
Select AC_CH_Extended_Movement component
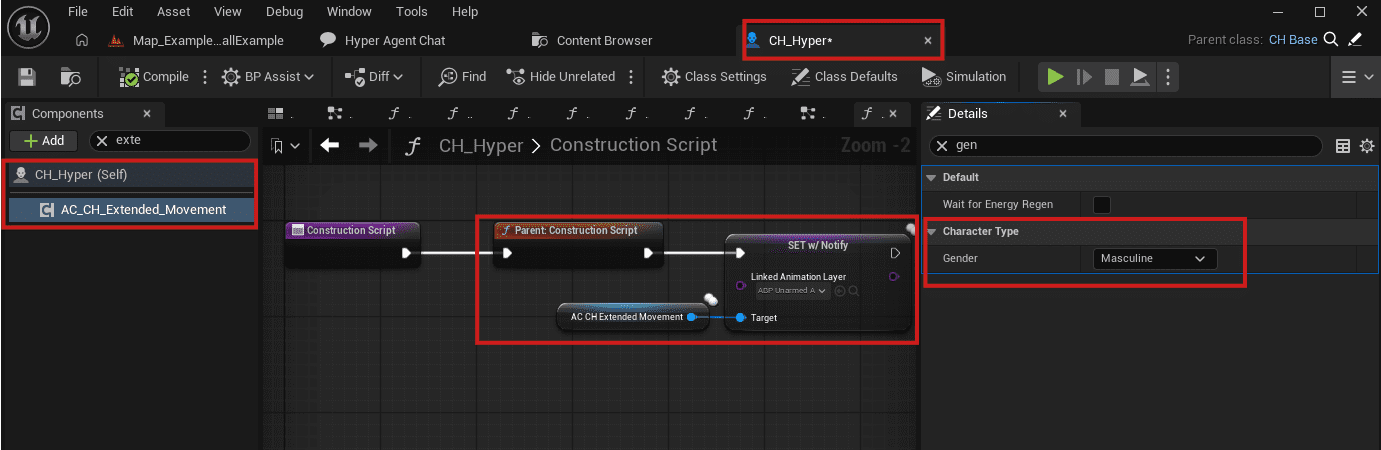point(130,210)
